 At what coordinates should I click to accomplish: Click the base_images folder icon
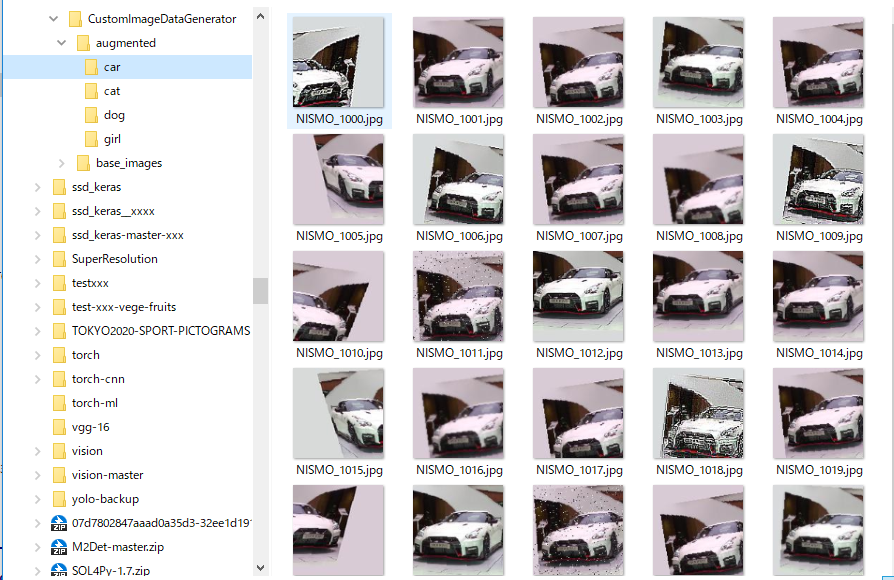(83, 163)
